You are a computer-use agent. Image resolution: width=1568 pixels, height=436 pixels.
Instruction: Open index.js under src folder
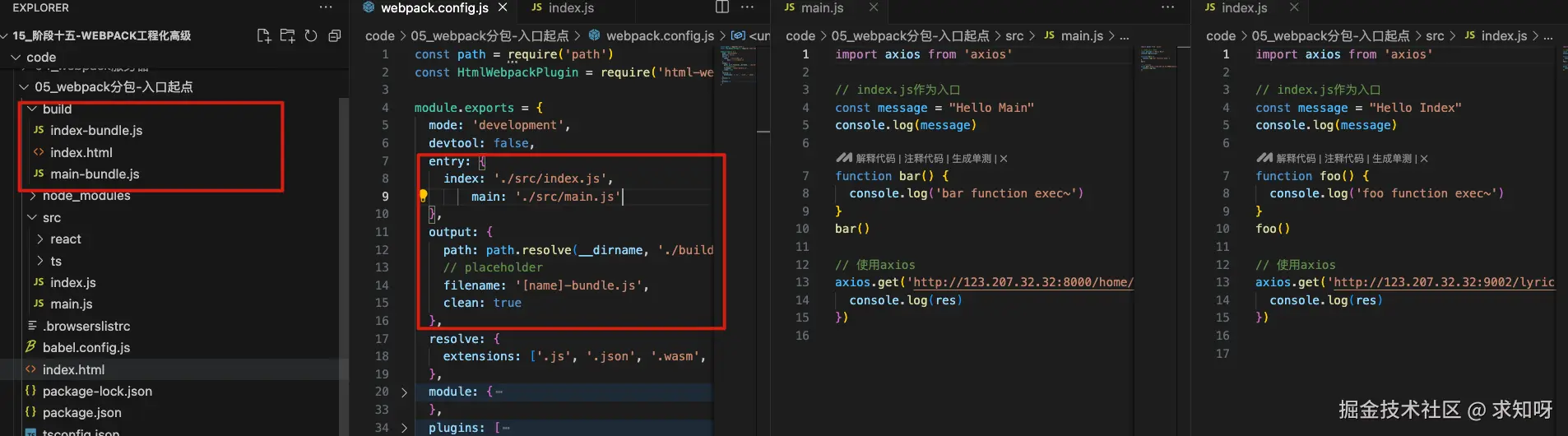coord(72,282)
